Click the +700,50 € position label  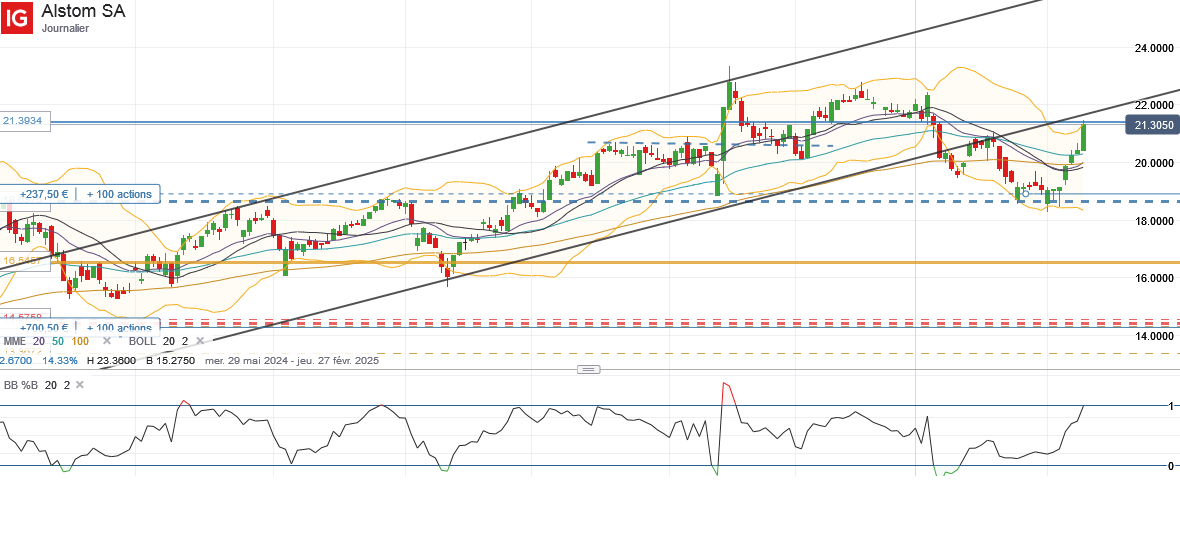click(x=44, y=328)
